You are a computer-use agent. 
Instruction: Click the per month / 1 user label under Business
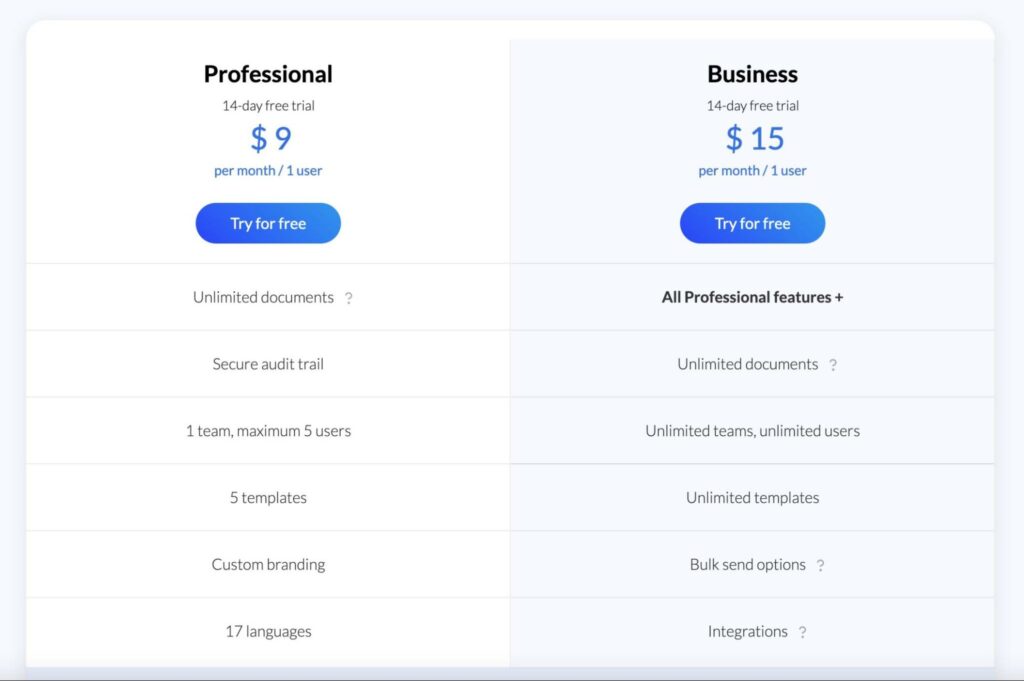(752, 170)
